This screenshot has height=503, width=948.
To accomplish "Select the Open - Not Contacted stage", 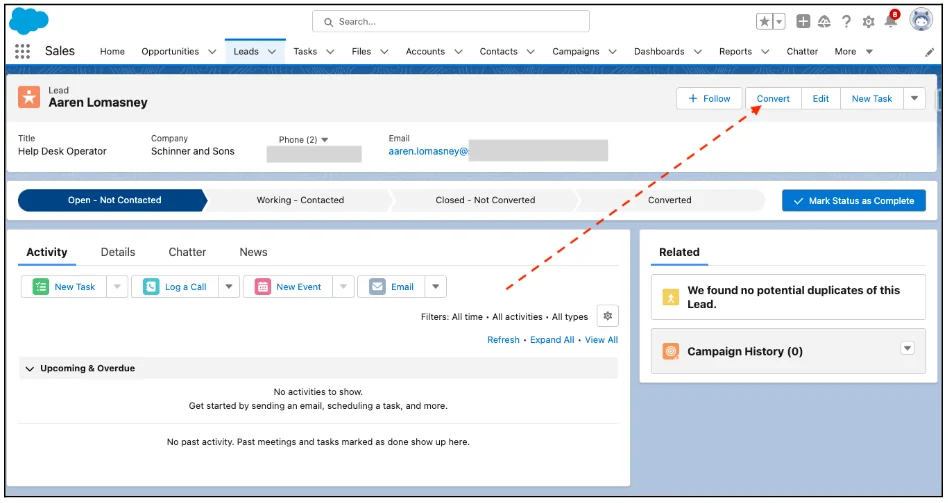I will coord(114,200).
